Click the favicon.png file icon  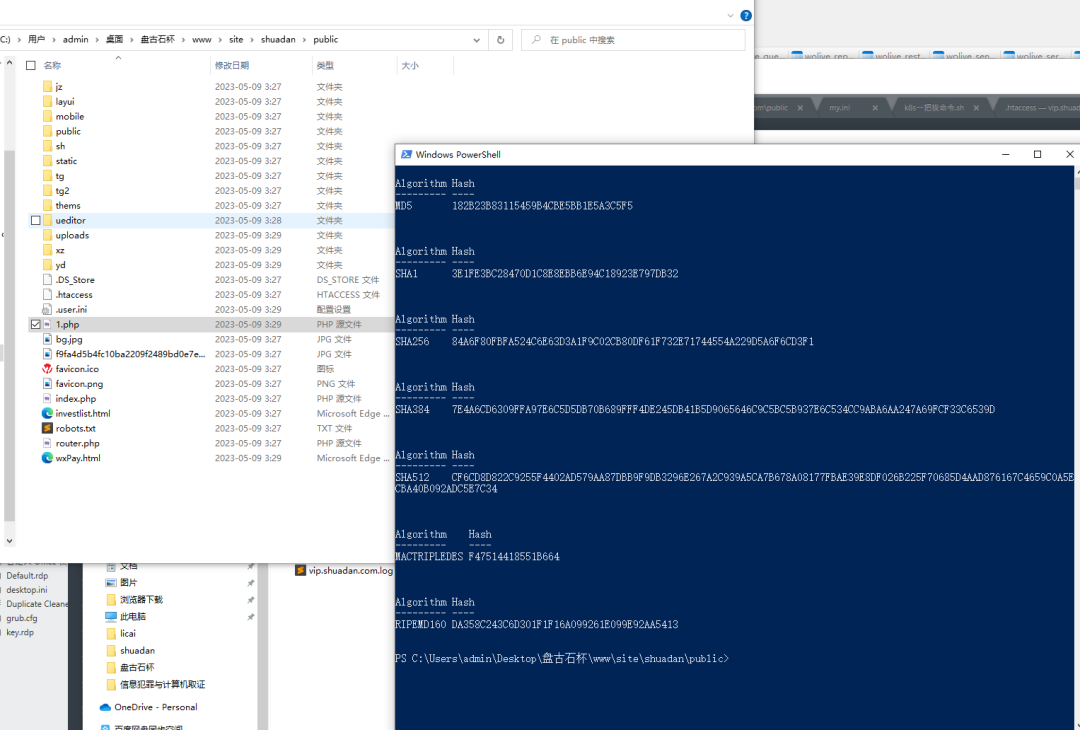pyautogui.click(x=48, y=384)
